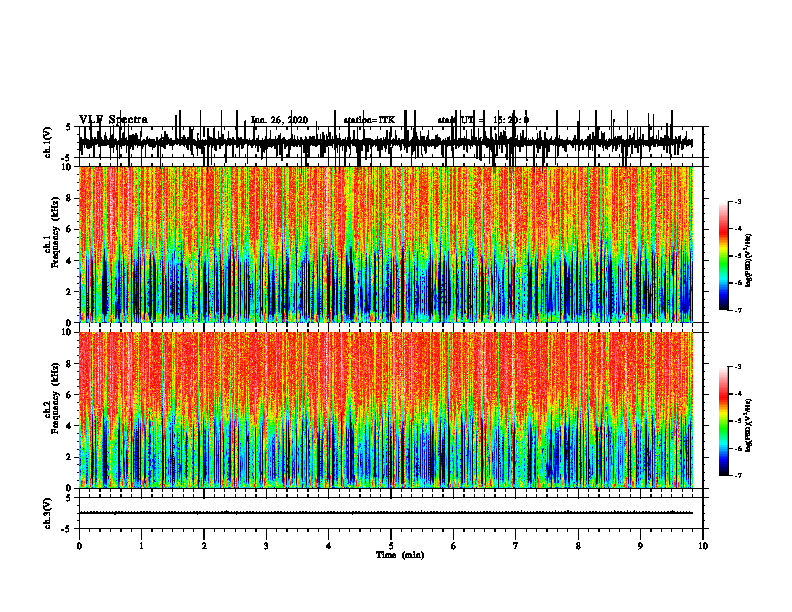The image size is (792, 612).
Task: Click the ch.2 colorbar log(PSD) unit label
Action: 748,425
